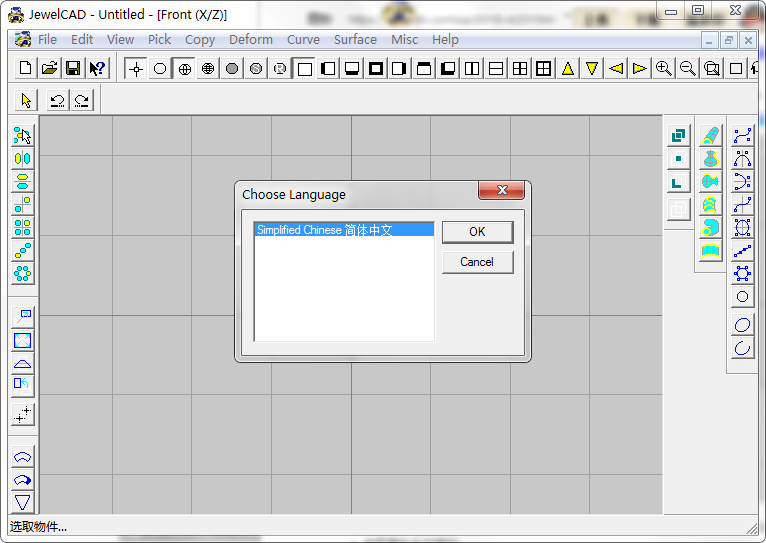The width and height of the screenshot is (766, 543).
Task: Select the yellow pick arrow tool
Action: coord(26,101)
